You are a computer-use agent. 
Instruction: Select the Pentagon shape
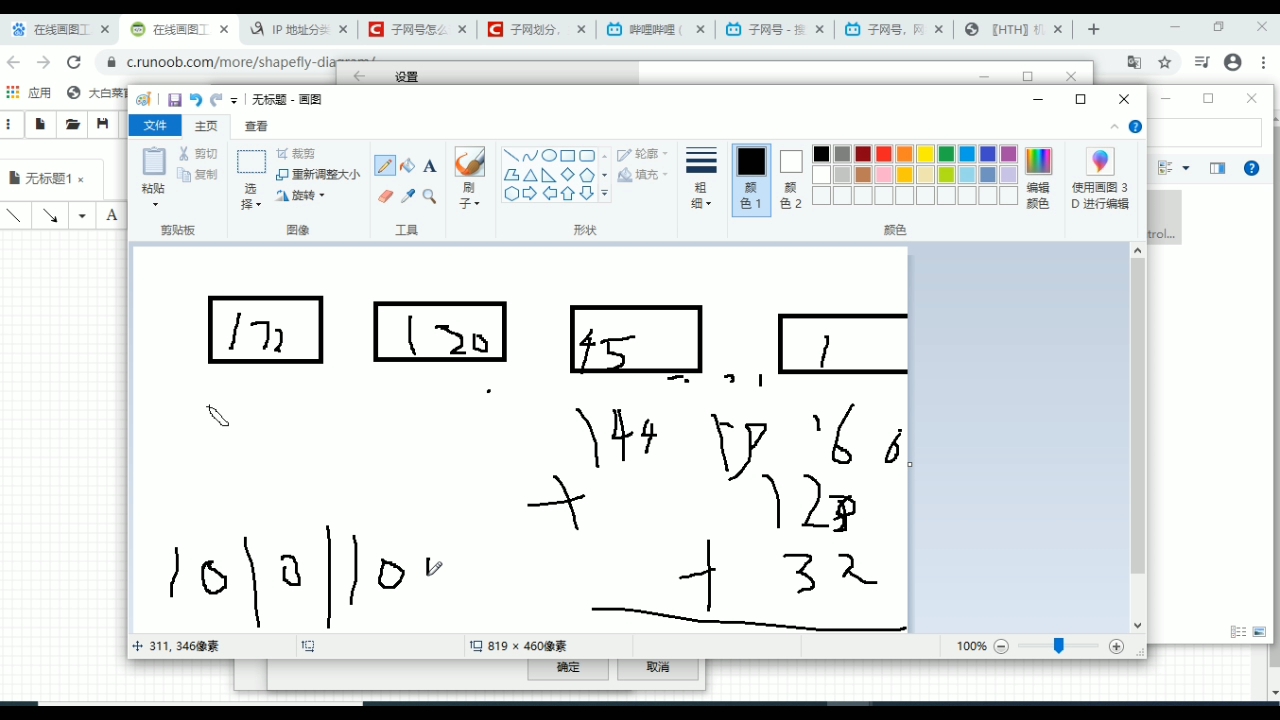click(x=587, y=175)
